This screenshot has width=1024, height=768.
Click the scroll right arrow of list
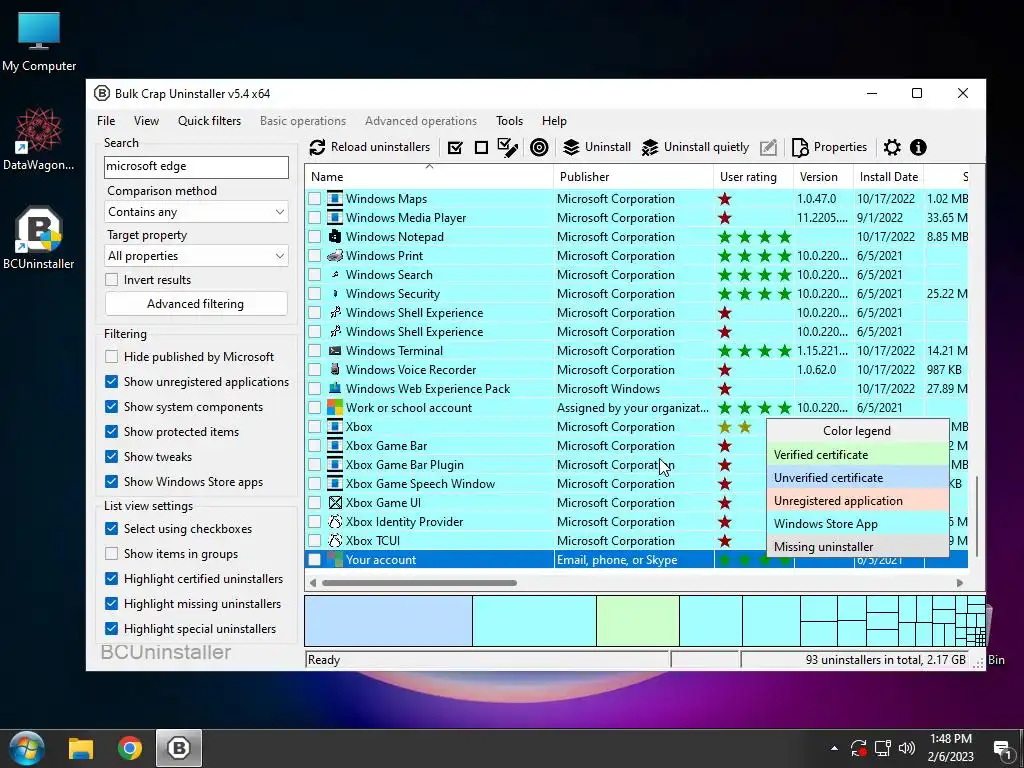959,583
